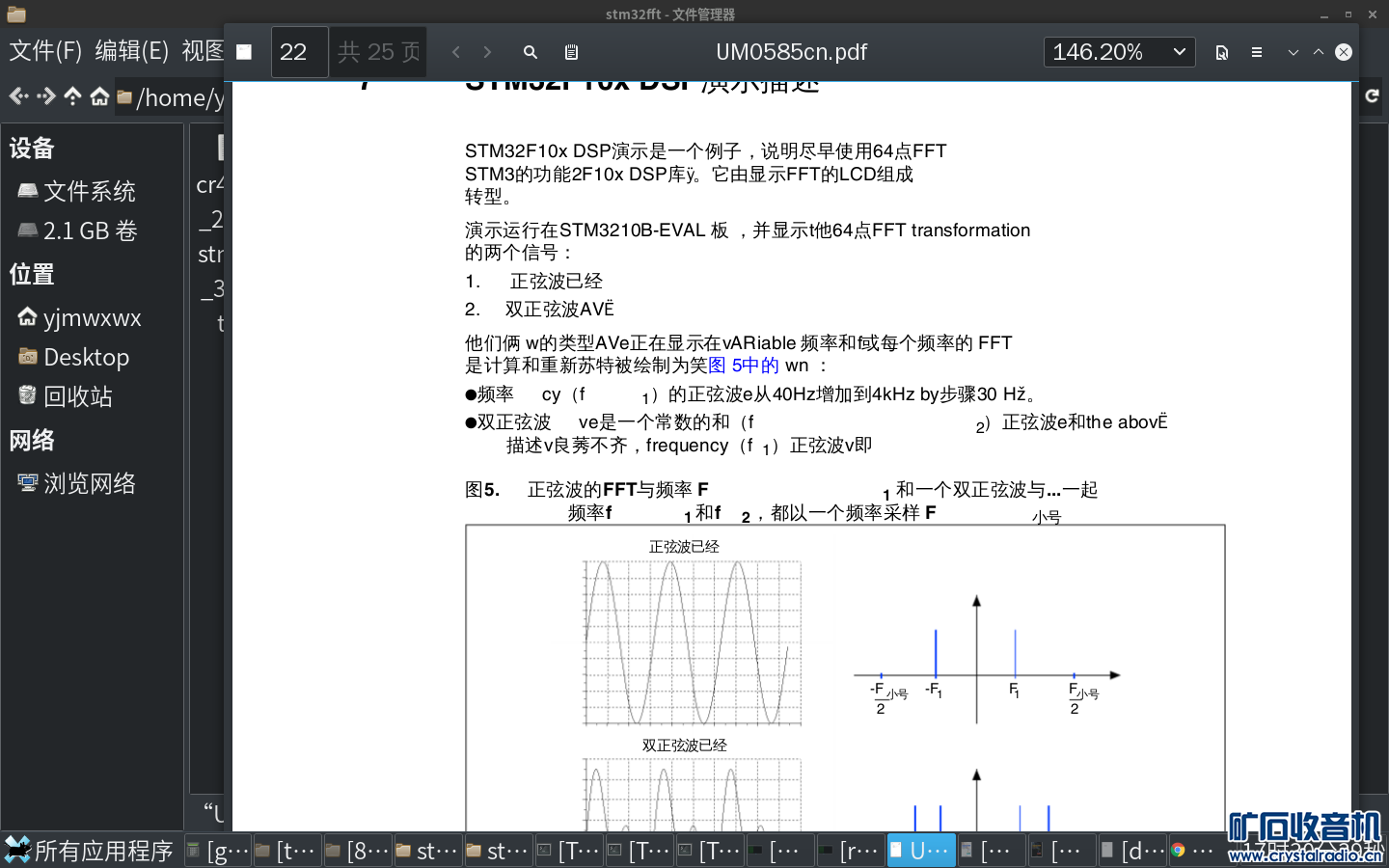The image size is (1389, 868).
Task: Click the /home/y path bar in file manager
Action: pos(170,97)
